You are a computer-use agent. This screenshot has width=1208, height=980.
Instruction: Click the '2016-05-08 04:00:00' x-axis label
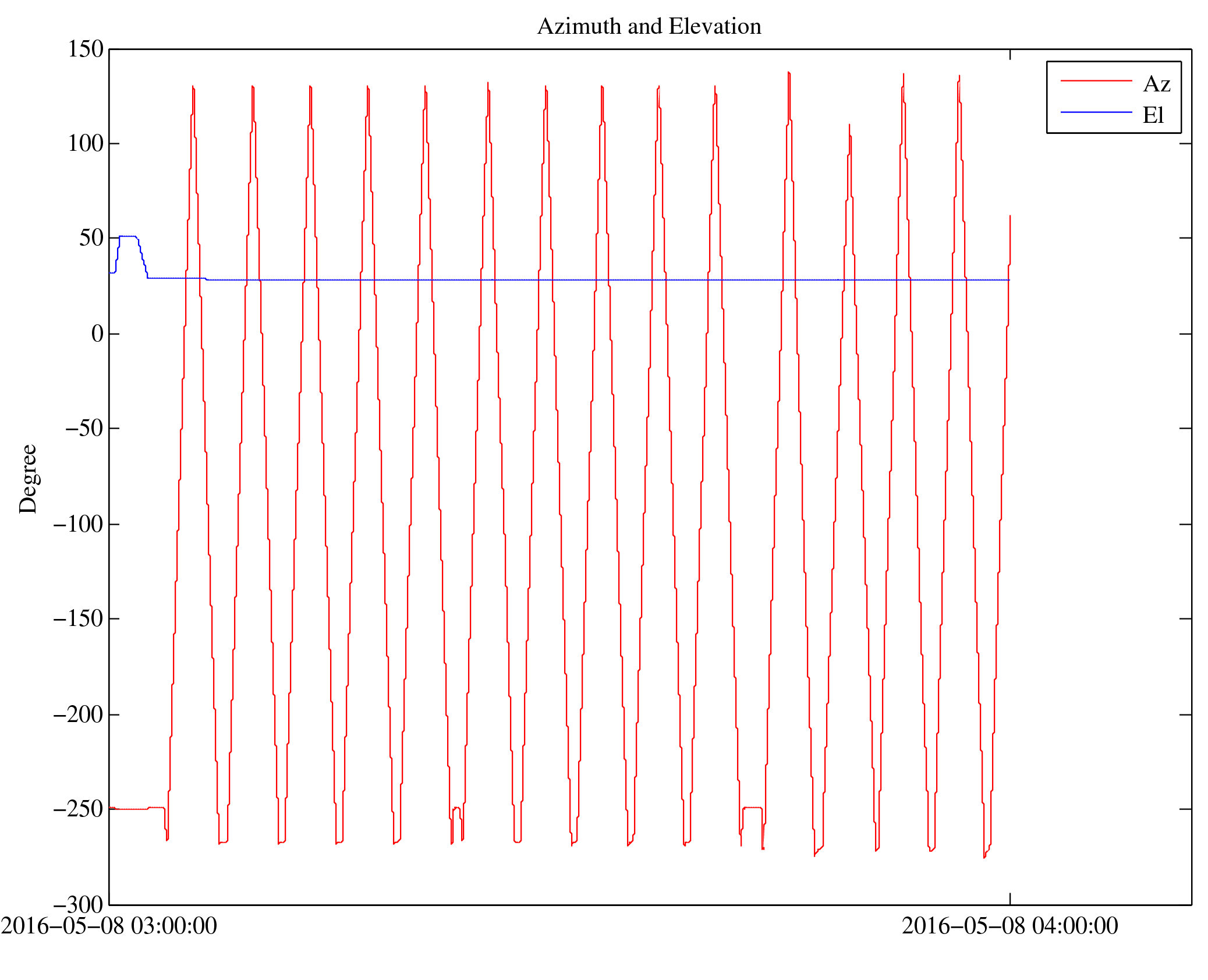point(1009,926)
